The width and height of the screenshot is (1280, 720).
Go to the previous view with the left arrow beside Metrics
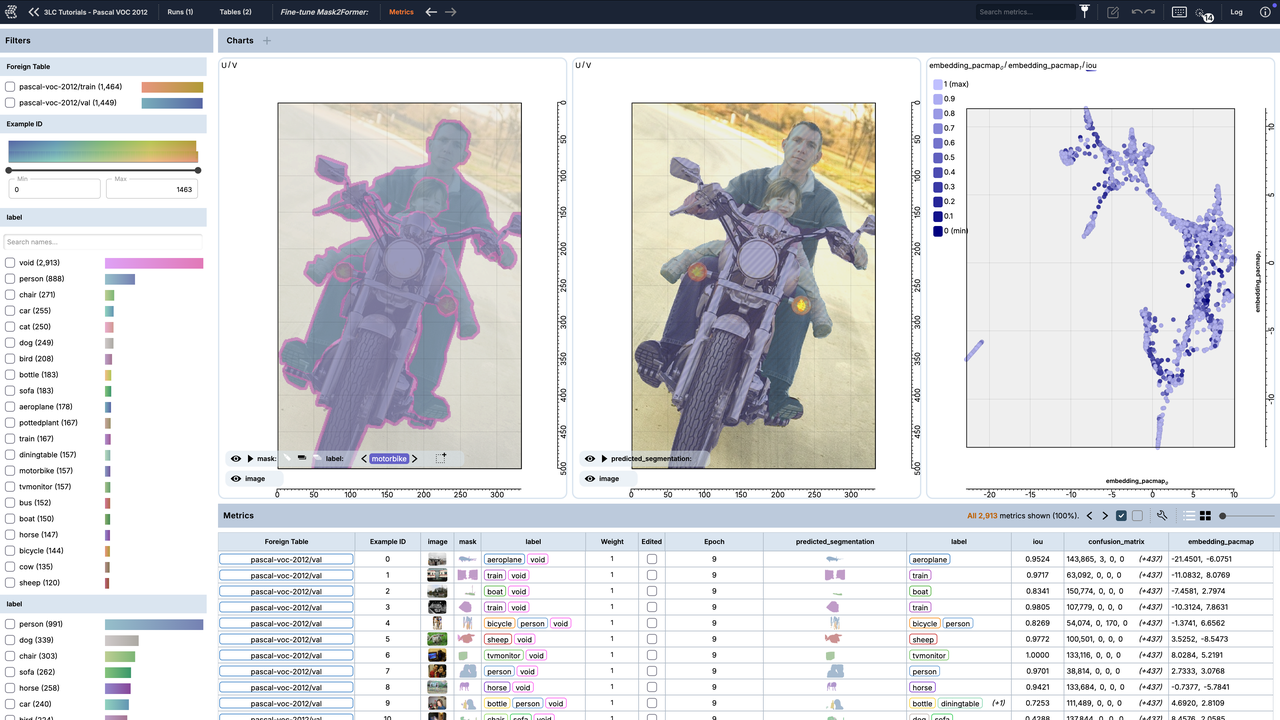[x=431, y=12]
